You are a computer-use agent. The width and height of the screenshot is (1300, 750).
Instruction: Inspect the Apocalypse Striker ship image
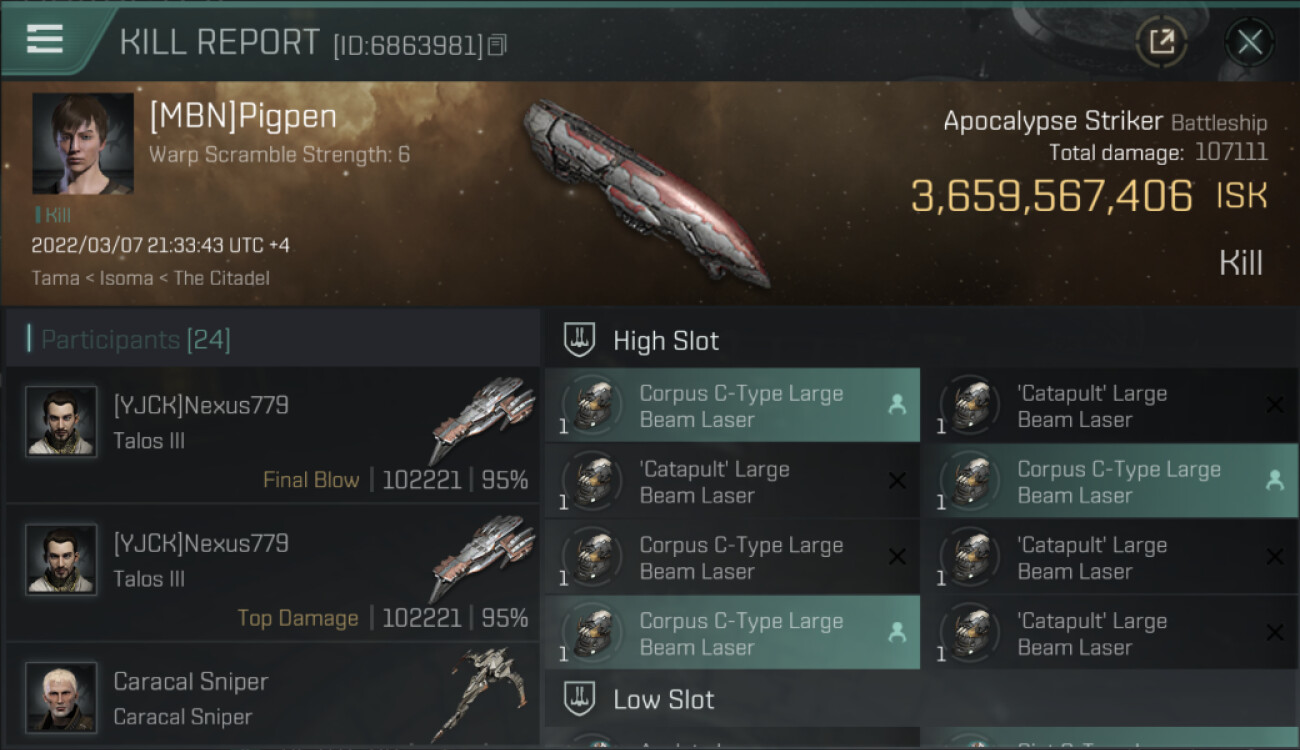pos(647,190)
